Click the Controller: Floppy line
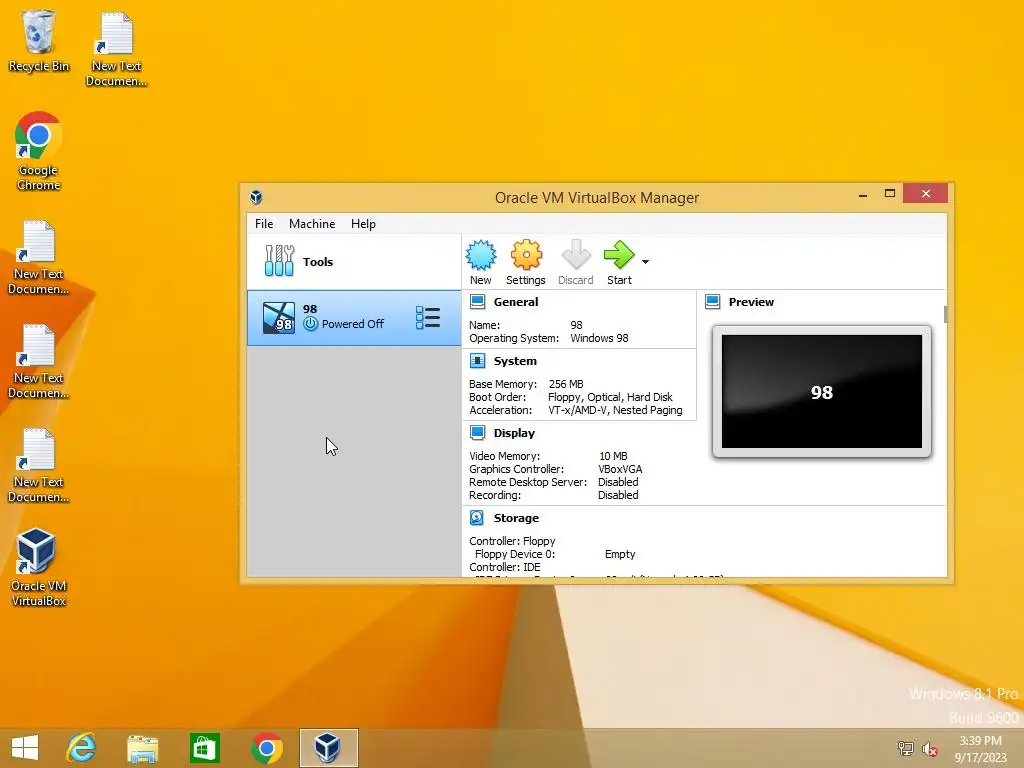 [512, 541]
